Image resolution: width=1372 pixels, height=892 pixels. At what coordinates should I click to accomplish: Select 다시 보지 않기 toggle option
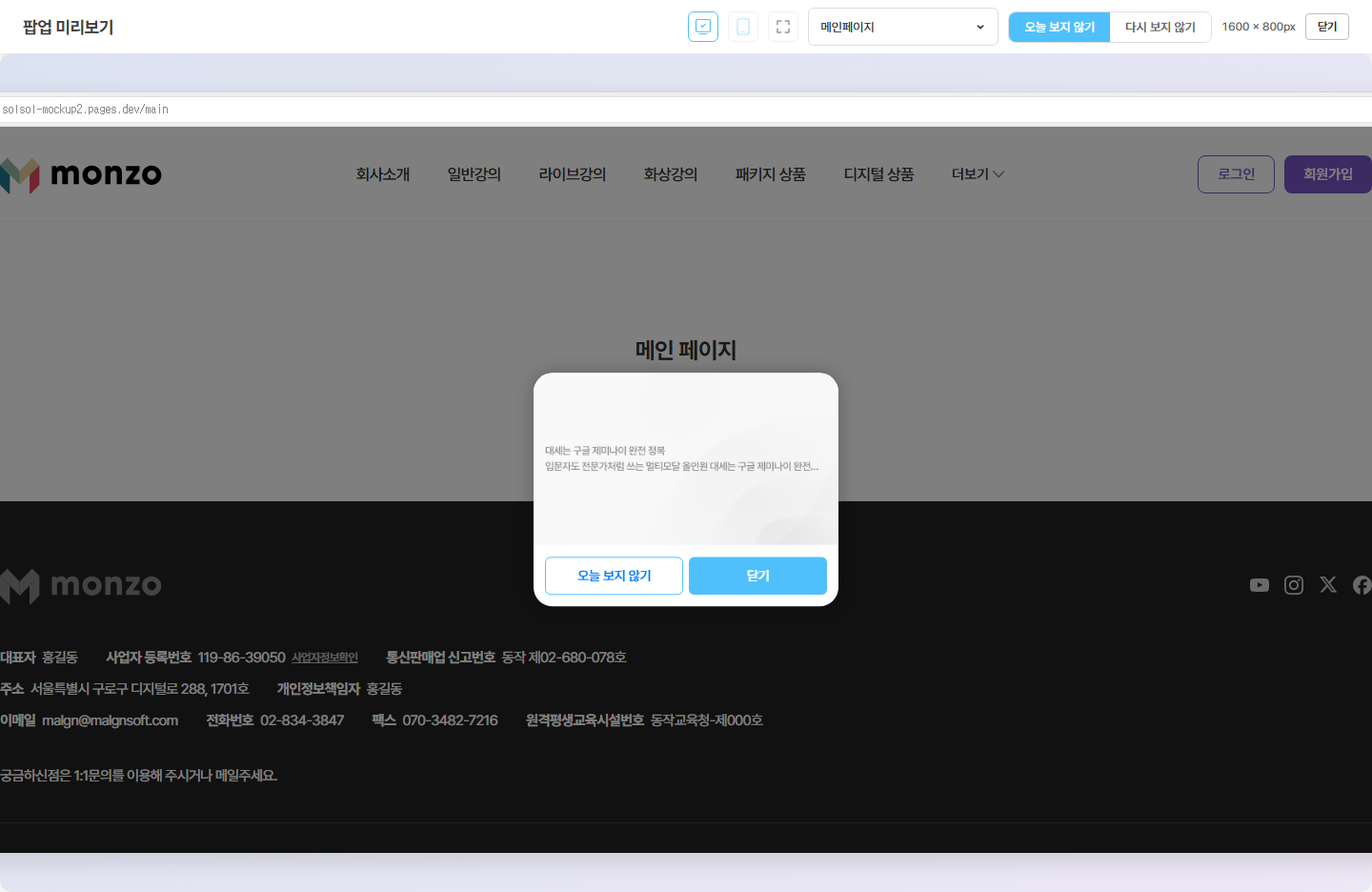(1160, 27)
